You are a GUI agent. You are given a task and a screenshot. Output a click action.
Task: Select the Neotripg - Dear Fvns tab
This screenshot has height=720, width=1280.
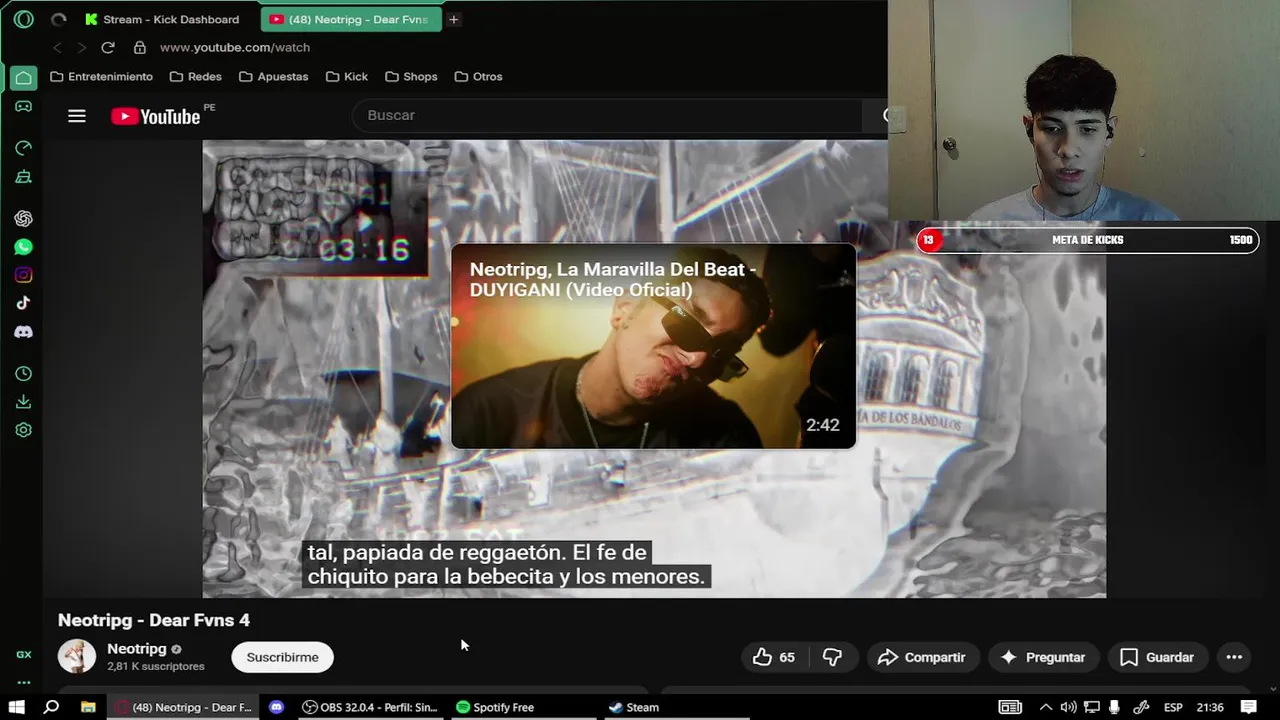pos(350,19)
